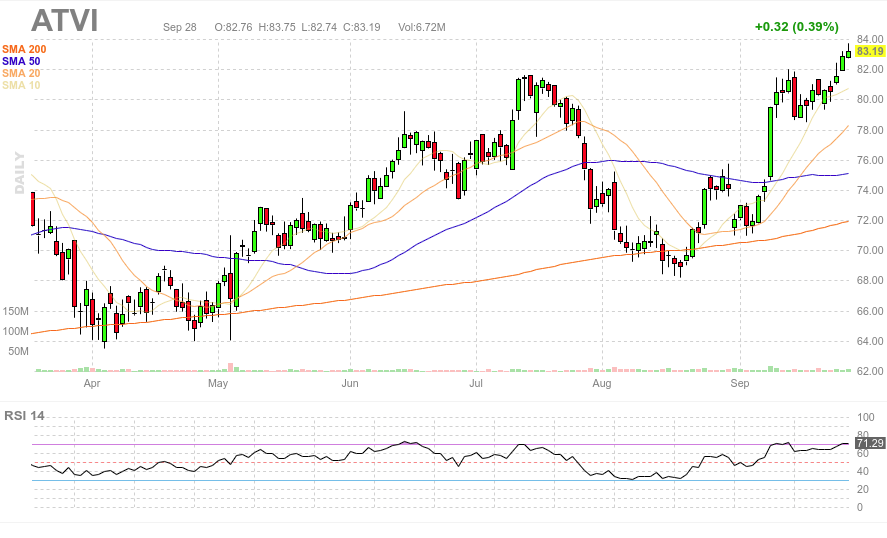Click the RSI 20 scale label
The image size is (887, 538).
(x=863, y=489)
